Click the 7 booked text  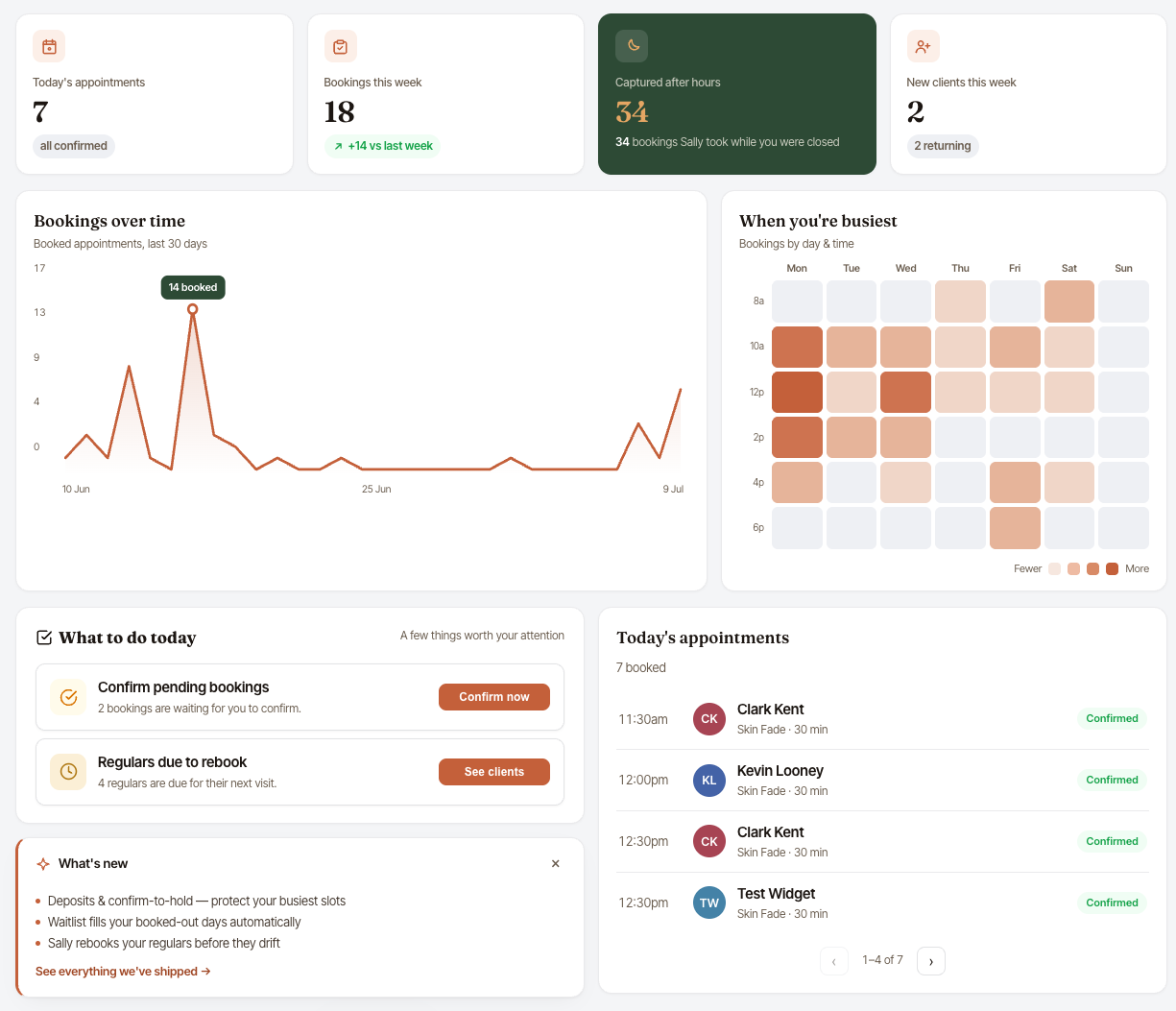pyautogui.click(x=640, y=667)
